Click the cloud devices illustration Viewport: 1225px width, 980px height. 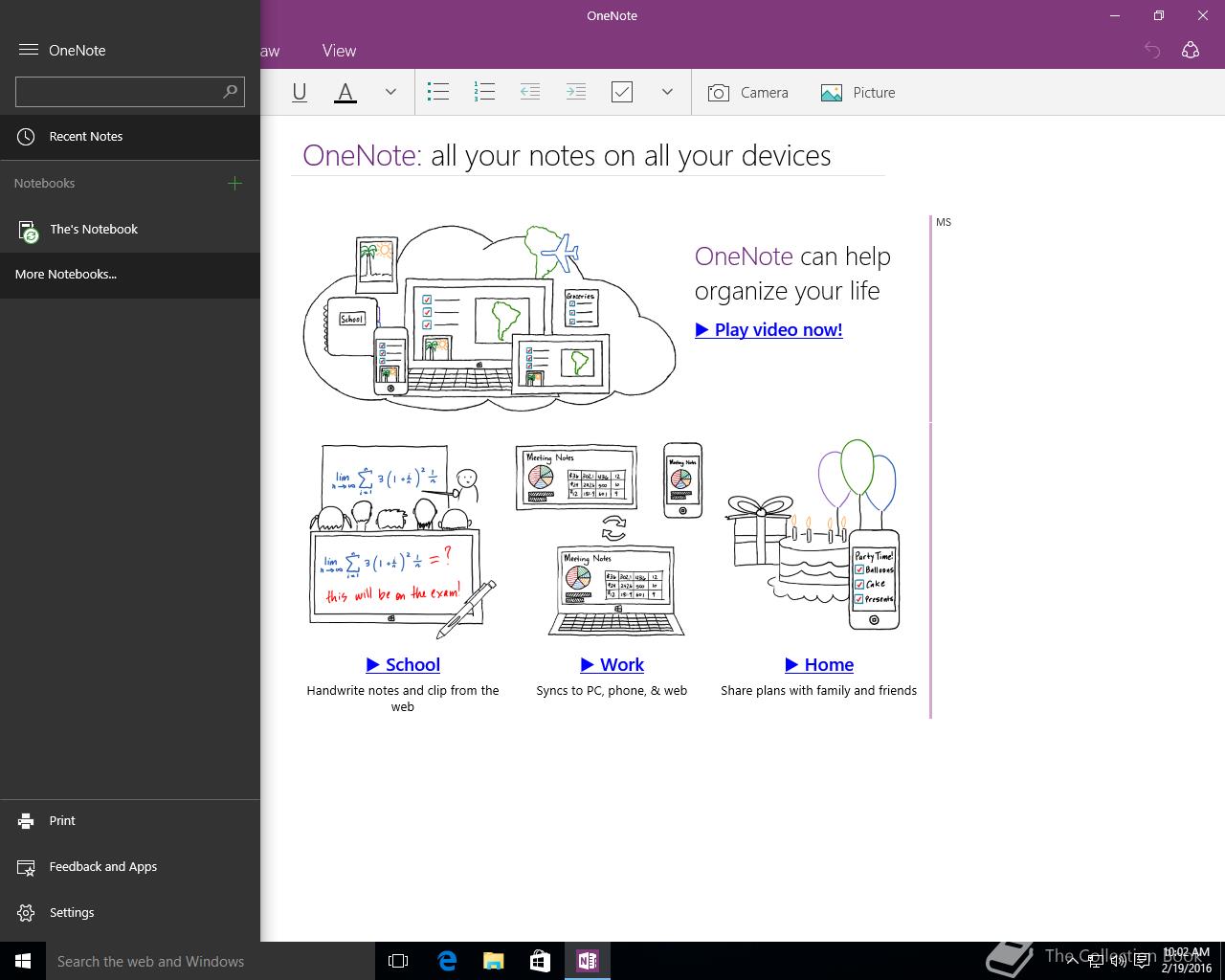click(489, 318)
